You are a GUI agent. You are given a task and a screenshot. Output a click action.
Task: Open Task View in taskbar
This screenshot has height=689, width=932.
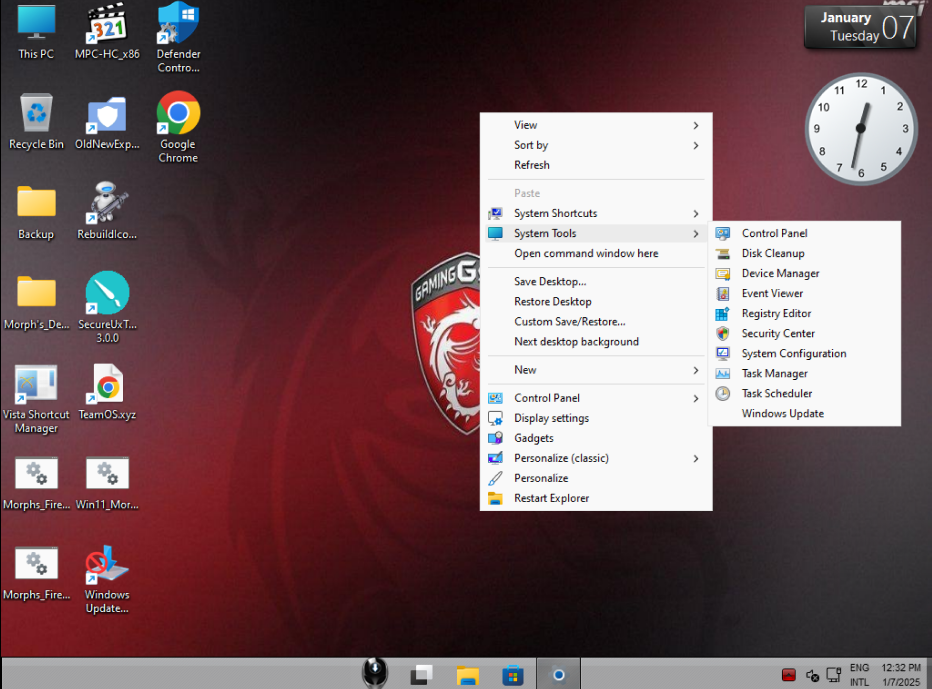(421, 675)
